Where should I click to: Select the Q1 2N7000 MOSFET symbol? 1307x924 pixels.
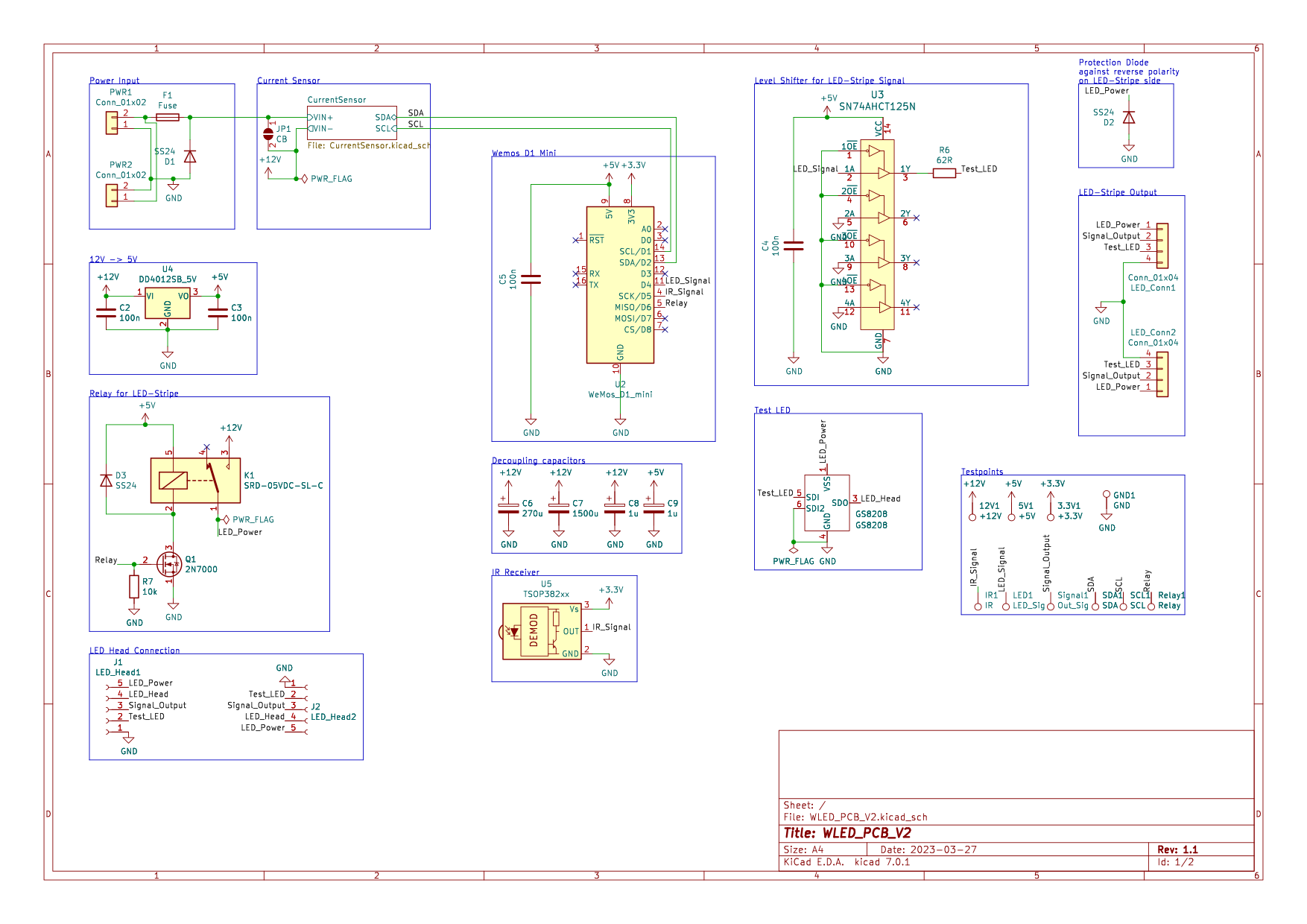click(x=169, y=564)
